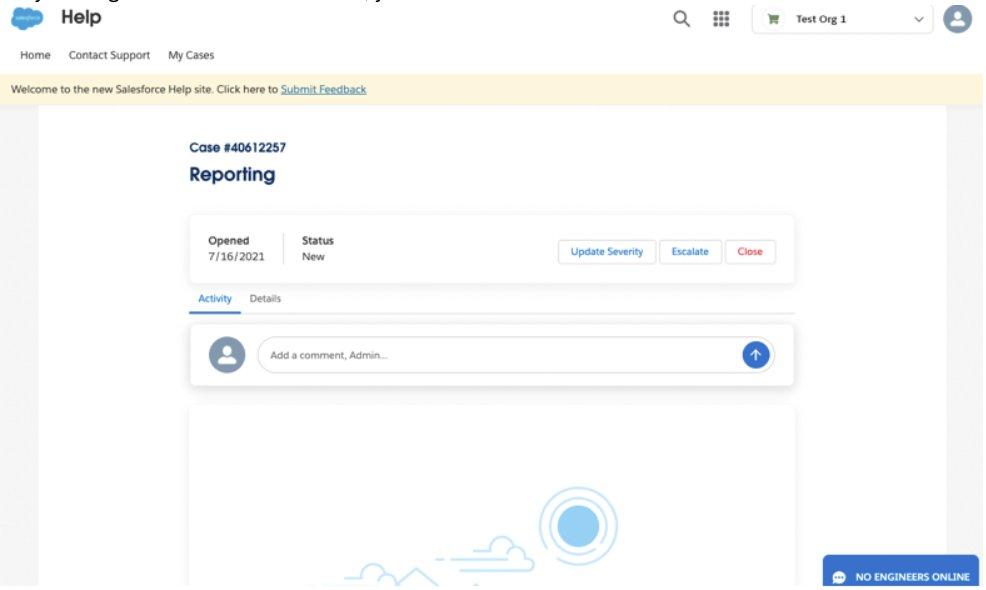Select the Case #40612257 text
Image resolution: width=986 pixels, height=590 pixels.
(x=238, y=147)
